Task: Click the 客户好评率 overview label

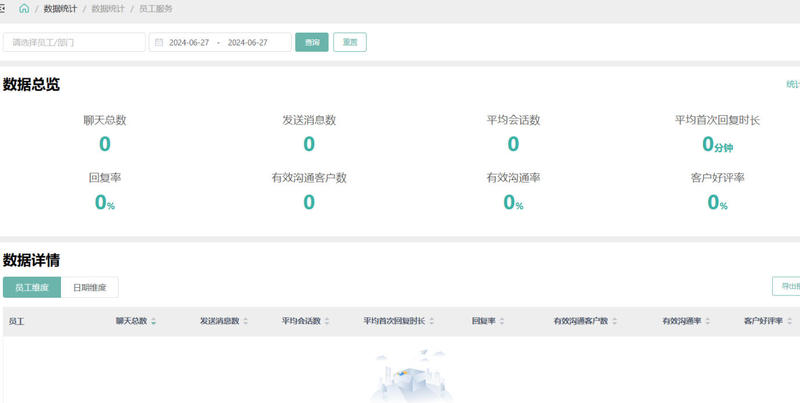Action: pyautogui.click(x=717, y=178)
